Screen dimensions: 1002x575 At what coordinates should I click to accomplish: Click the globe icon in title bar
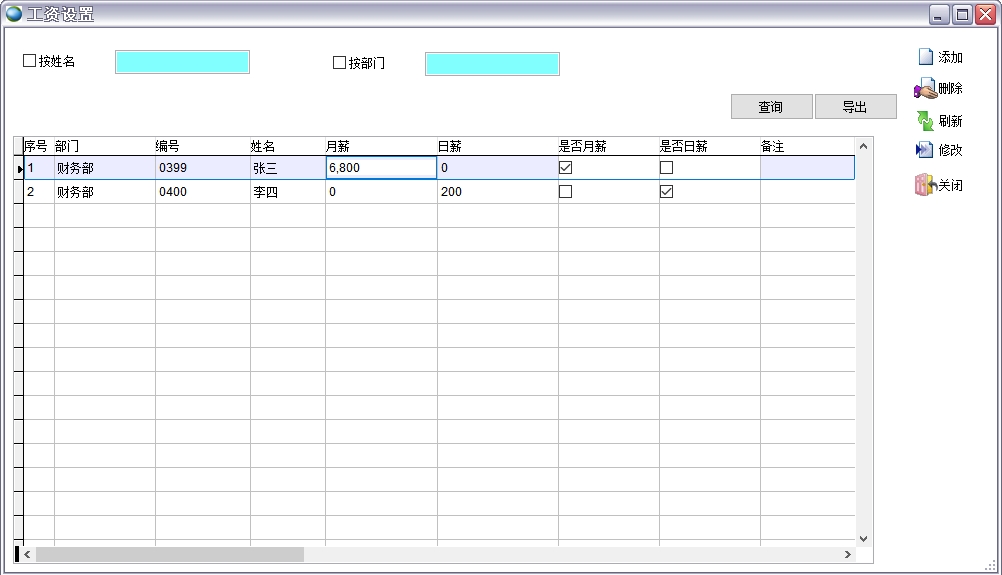(14, 14)
